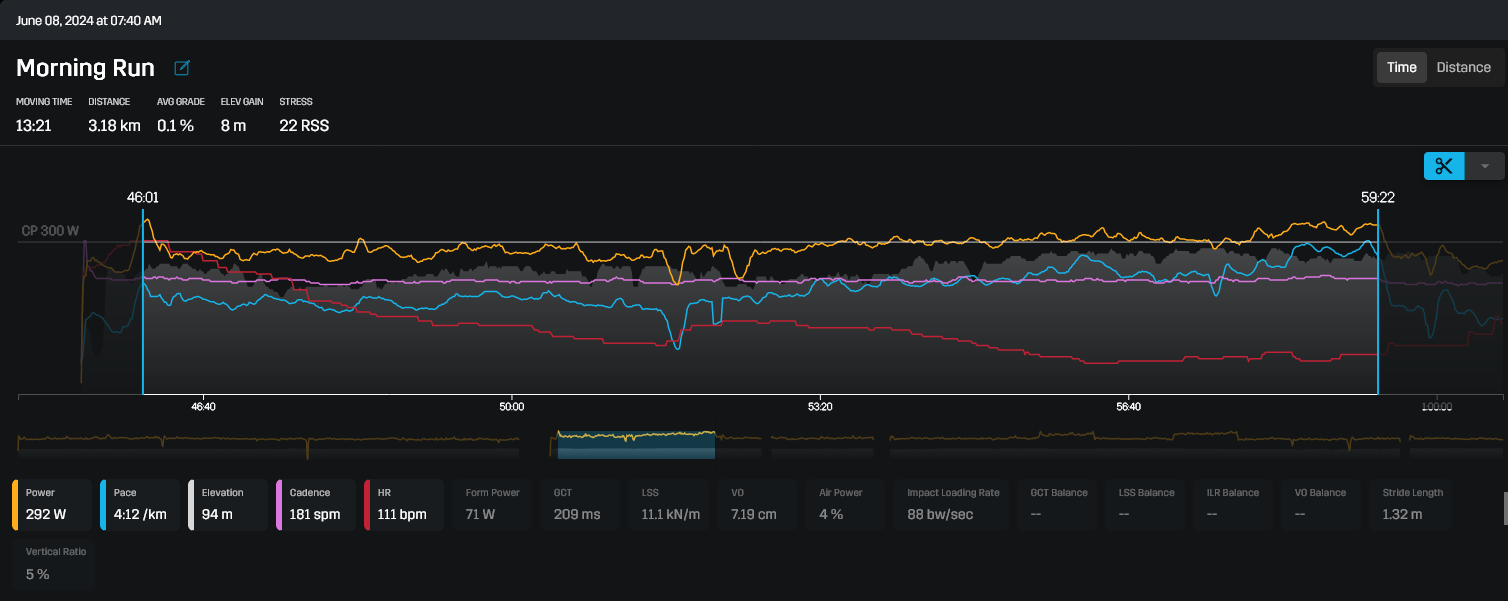Show the Air Power metric
This screenshot has height=601, width=1508.
(842, 504)
